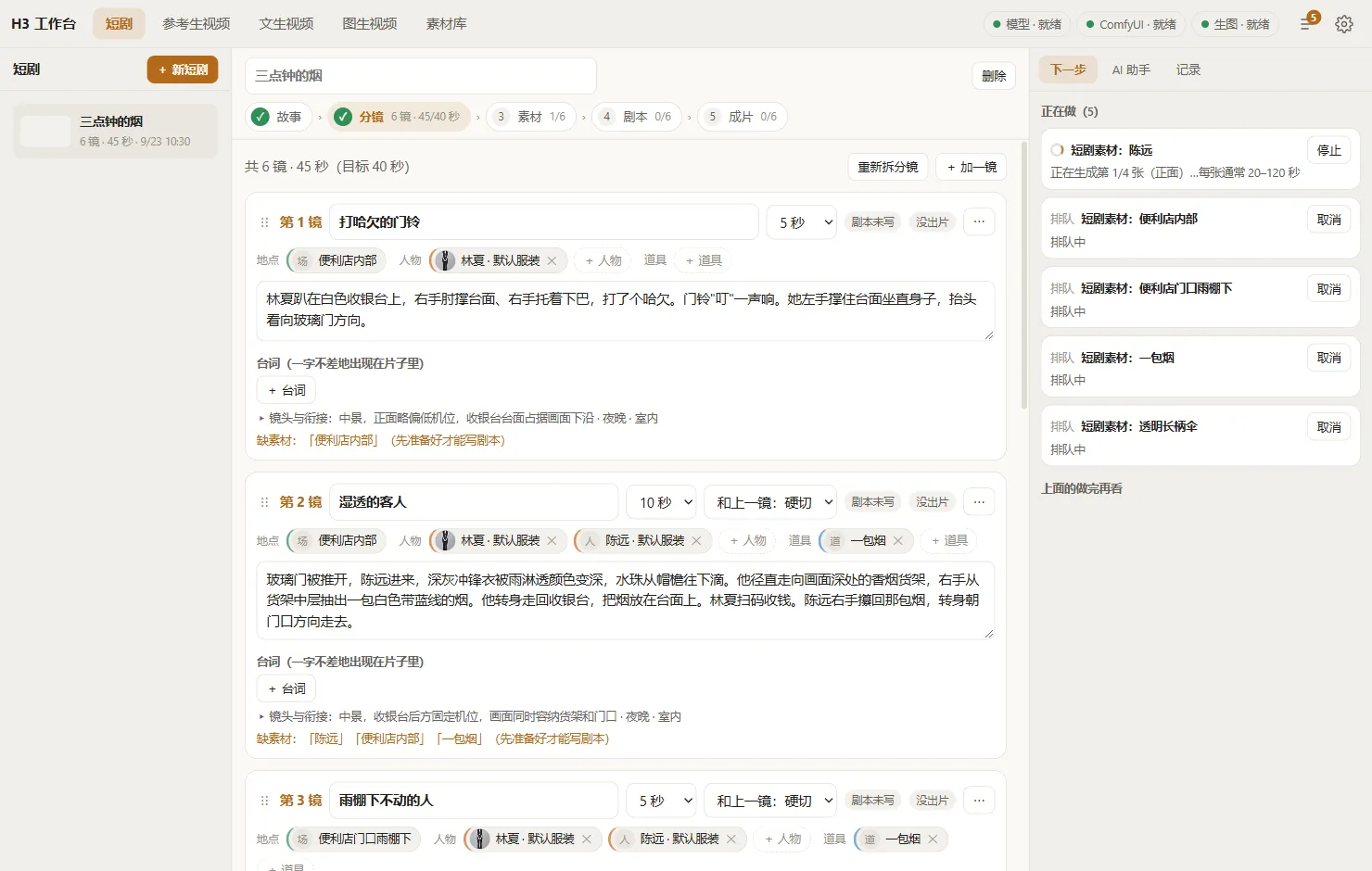Cancel the queued 透明长柄伞 task
This screenshot has height=871, width=1372.
(x=1329, y=427)
